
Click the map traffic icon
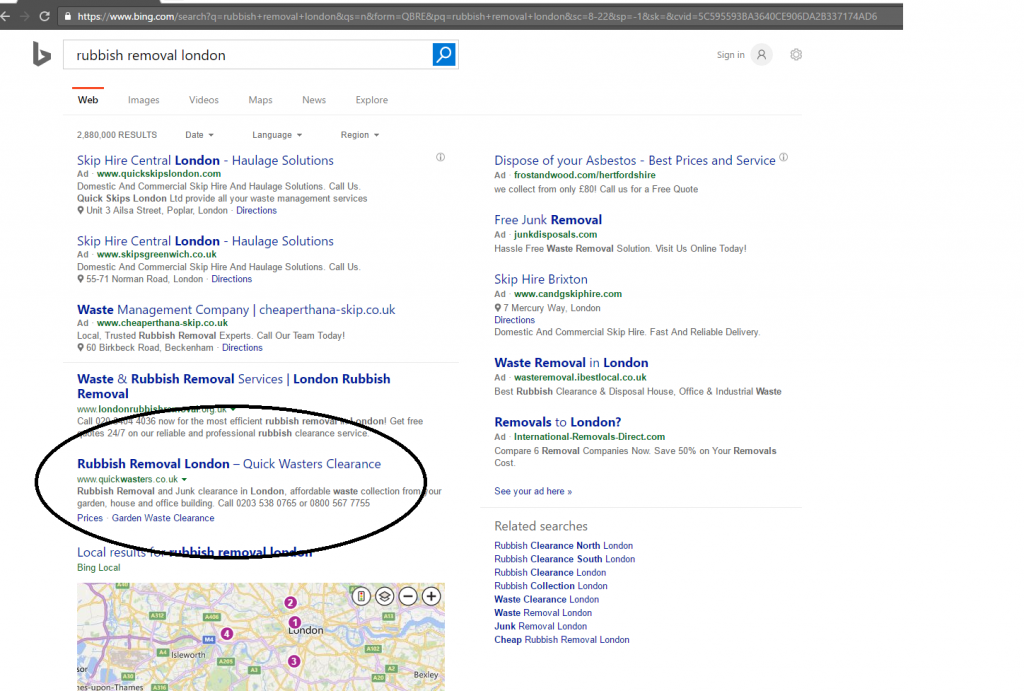[x=361, y=596]
